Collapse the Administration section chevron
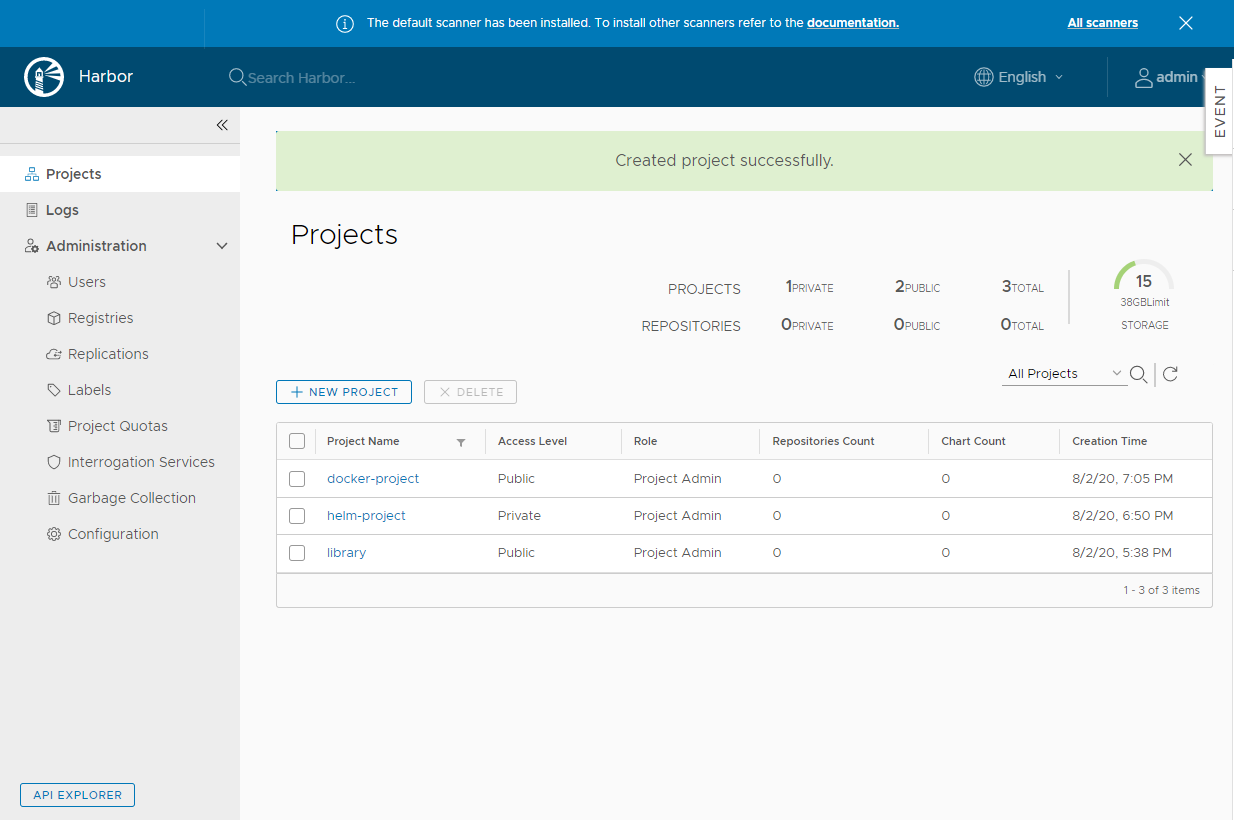1234x820 pixels. point(222,246)
